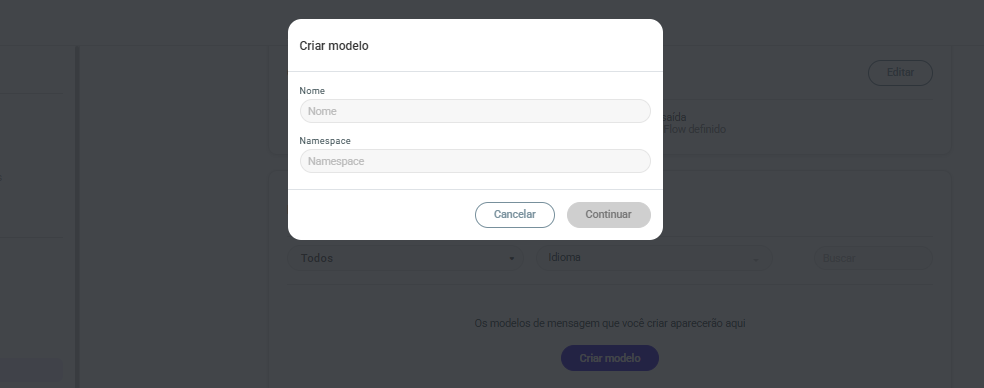Click the empty-state message about modelos
Image resolution: width=984 pixels, height=388 pixels.
[x=609, y=323]
